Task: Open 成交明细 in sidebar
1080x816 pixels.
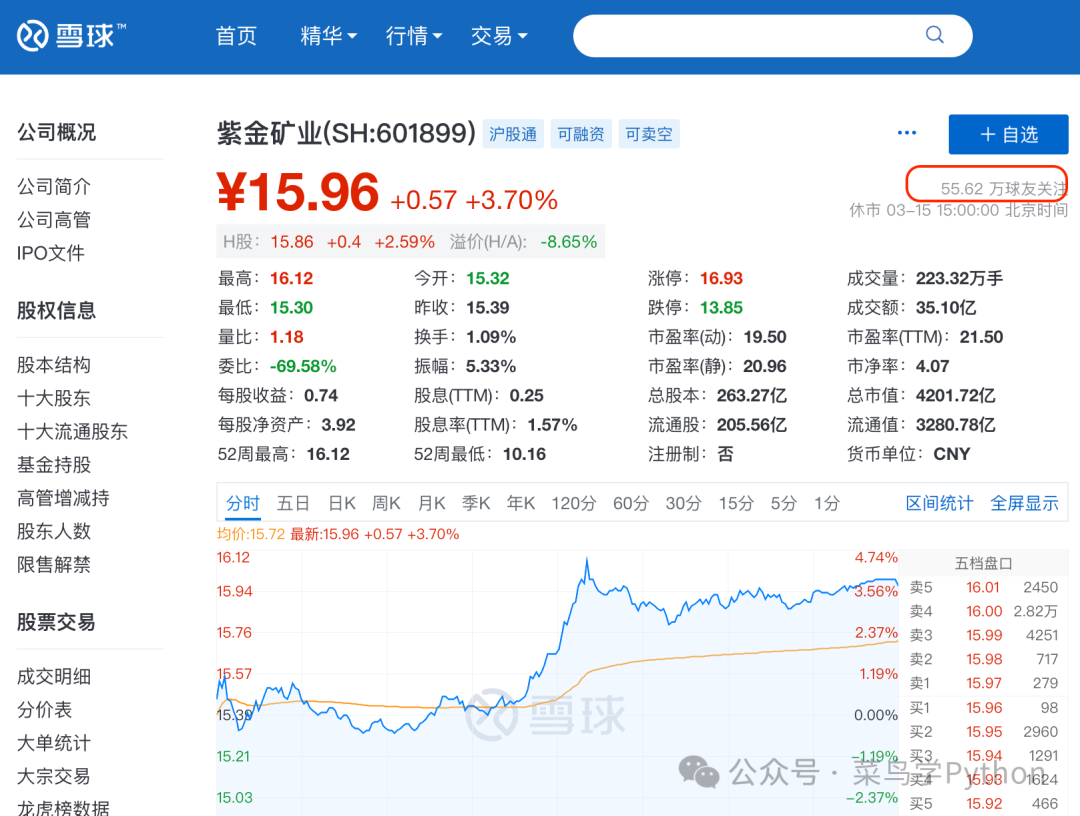Action: pyautogui.click(x=54, y=676)
